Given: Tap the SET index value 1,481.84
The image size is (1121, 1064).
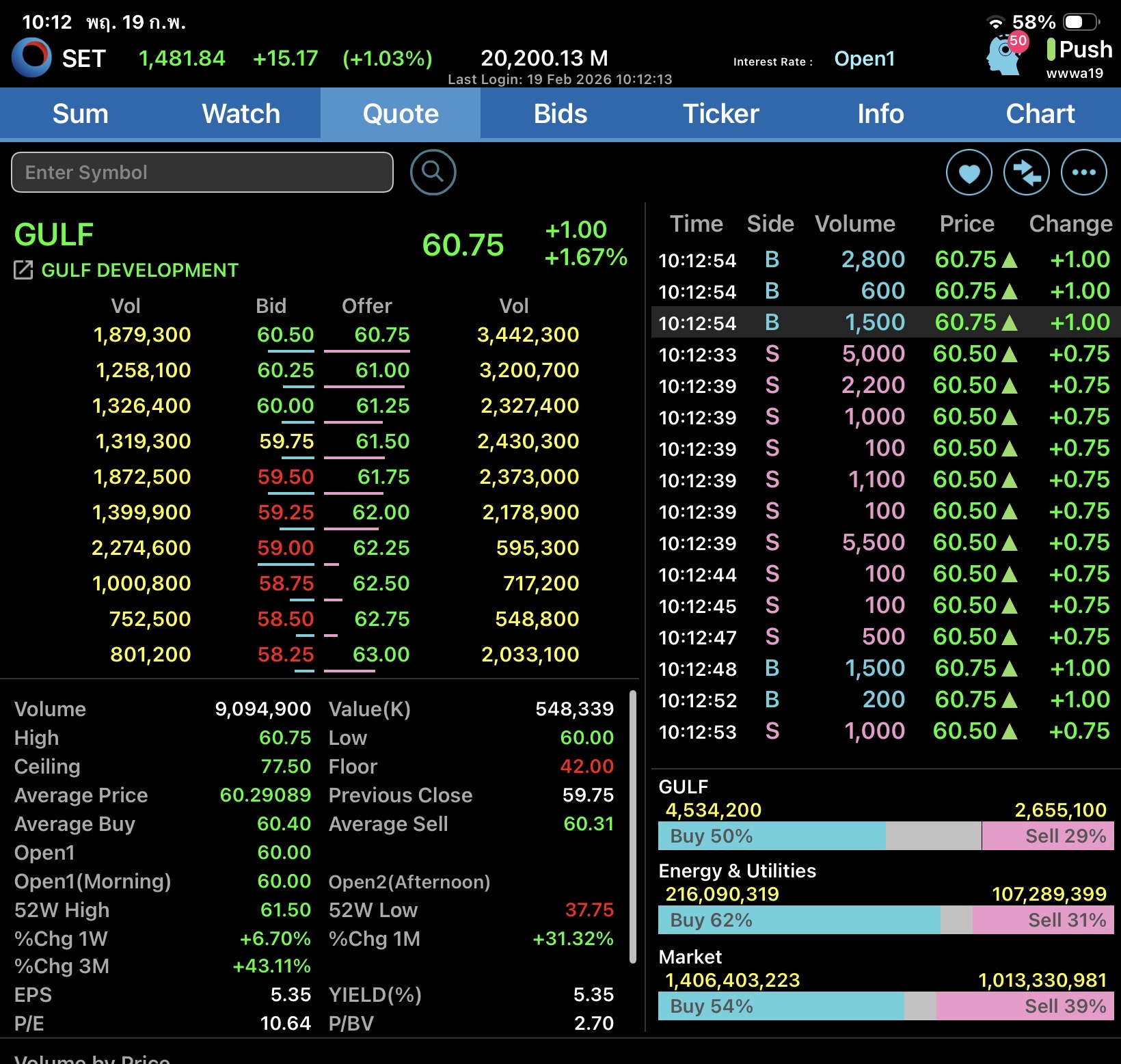Looking at the screenshot, I should coord(182,59).
